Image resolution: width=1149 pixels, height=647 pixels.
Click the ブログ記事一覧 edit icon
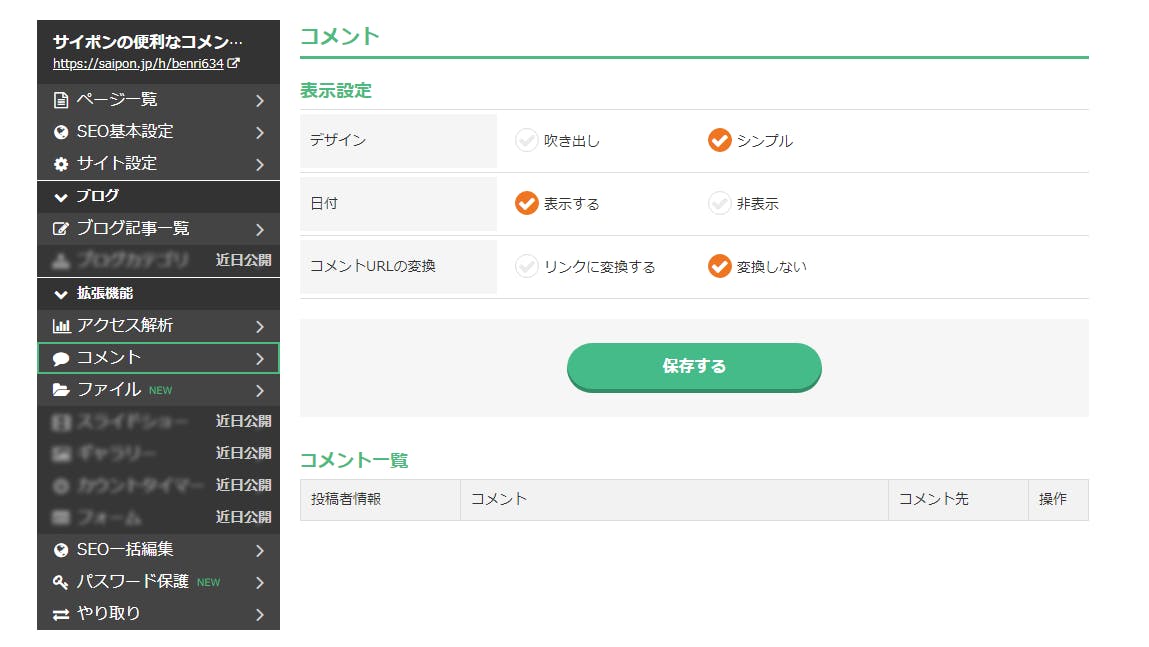tap(61, 229)
